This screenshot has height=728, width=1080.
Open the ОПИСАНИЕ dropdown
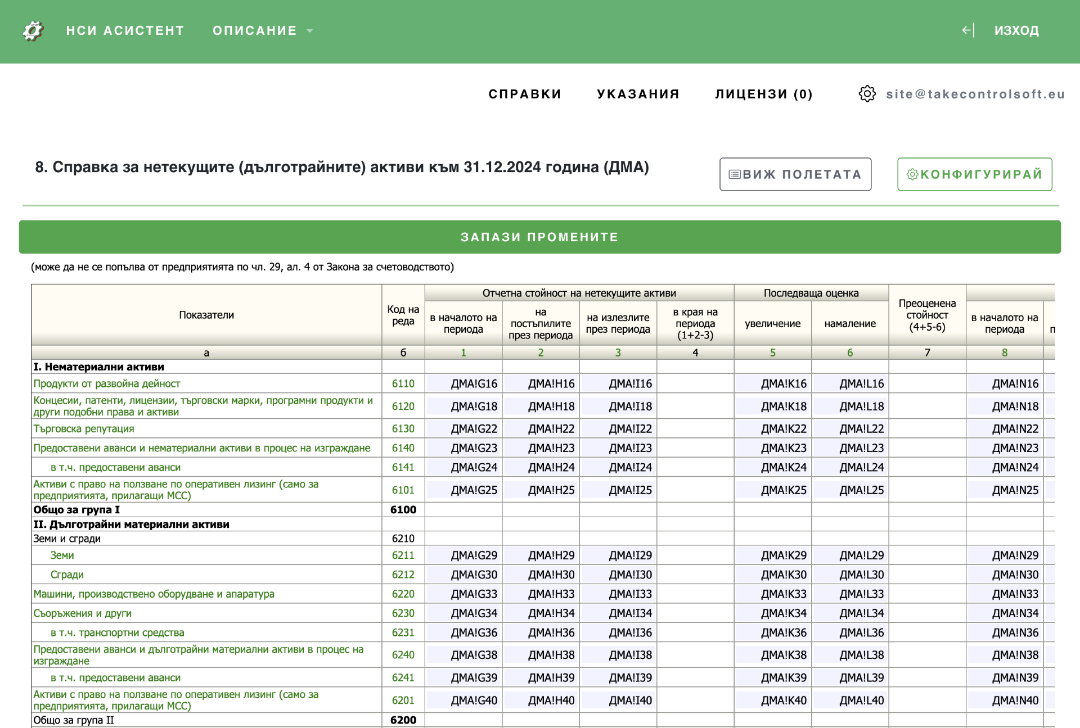click(x=252, y=30)
